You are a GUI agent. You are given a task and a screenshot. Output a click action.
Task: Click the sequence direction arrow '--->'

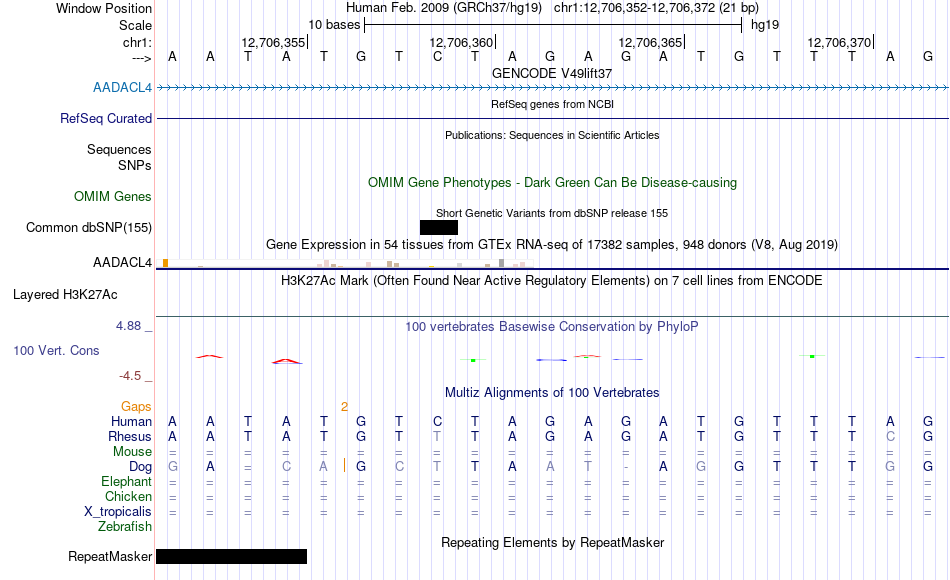[141, 58]
